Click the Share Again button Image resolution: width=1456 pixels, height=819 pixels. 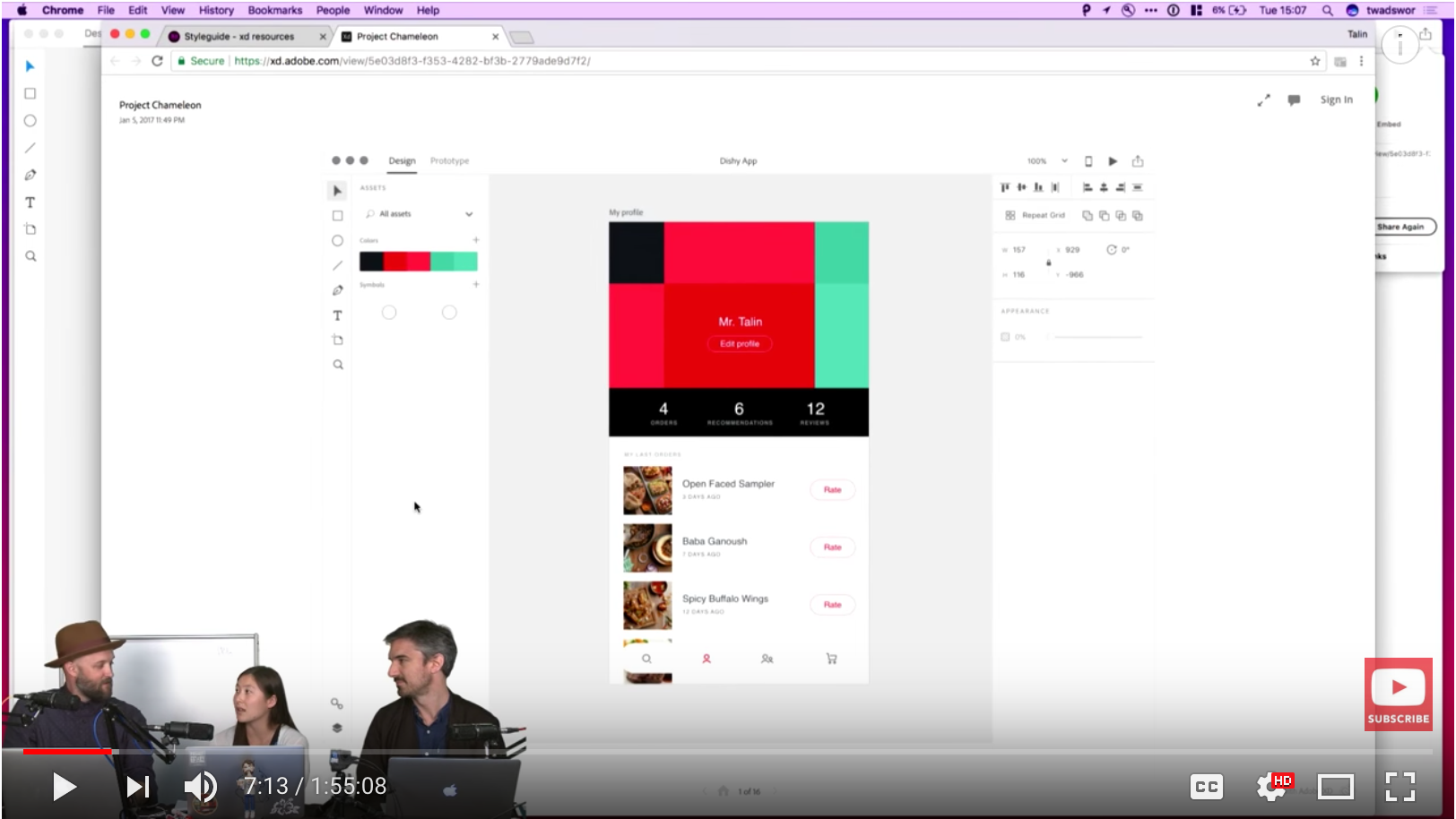(x=1400, y=227)
